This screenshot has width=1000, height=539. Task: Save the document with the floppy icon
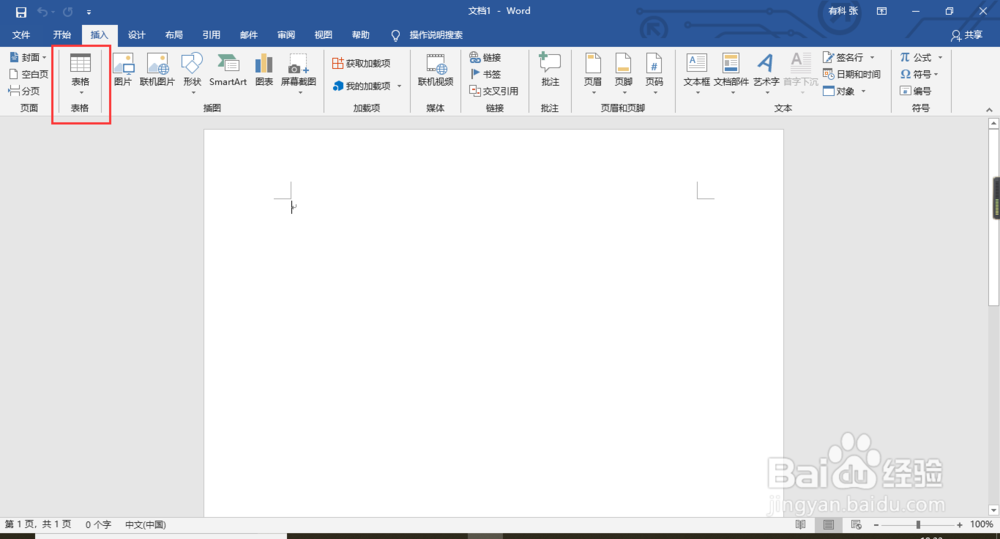[21, 11]
